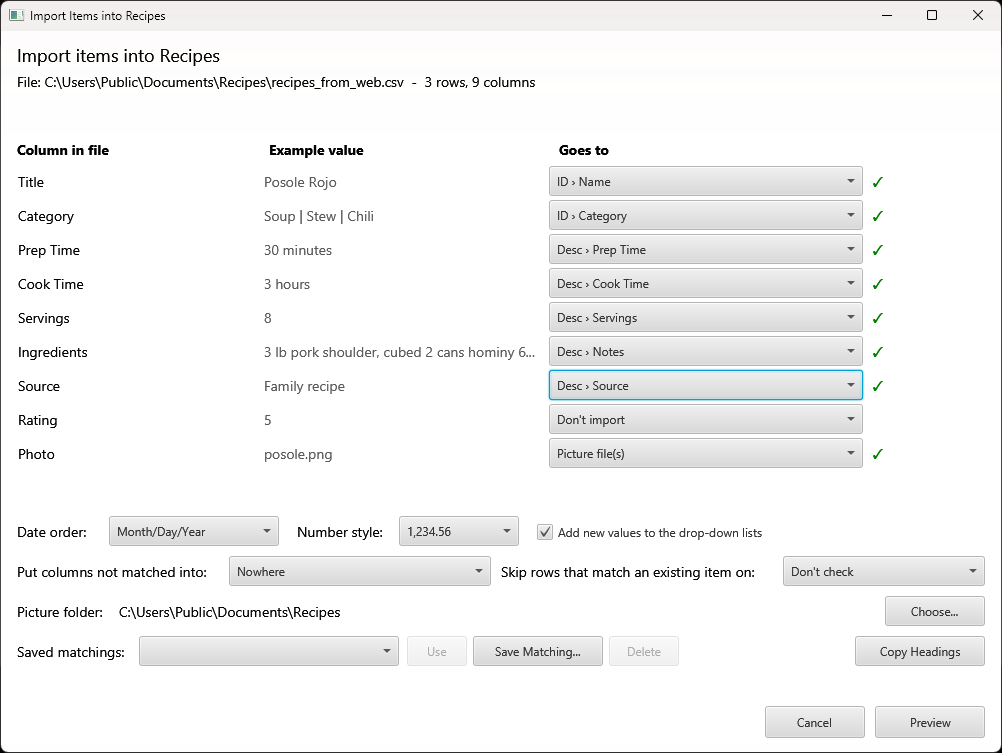The height and width of the screenshot is (753, 1002).
Task: Open the Title 'Goes to' dropdown
Action: 705,182
